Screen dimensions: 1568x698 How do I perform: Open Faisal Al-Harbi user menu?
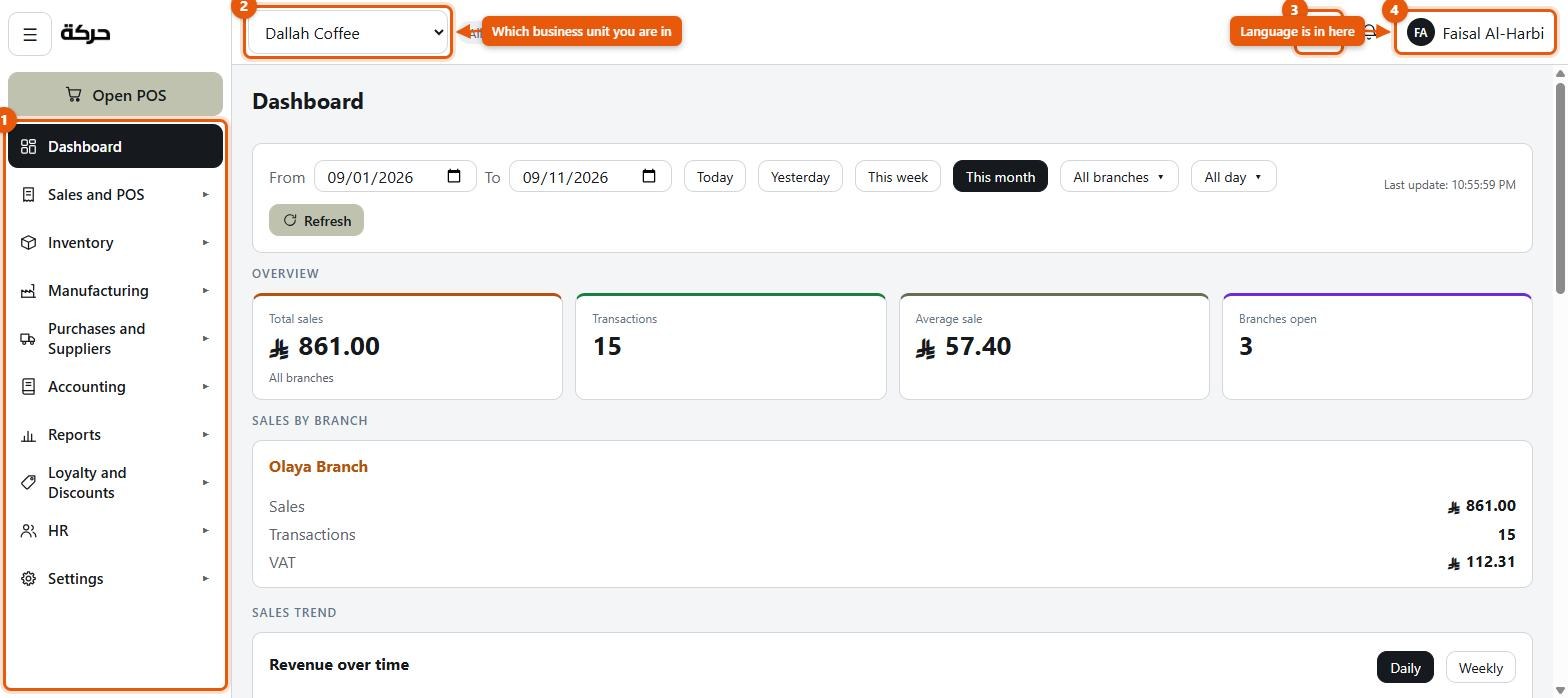click(x=1476, y=33)
